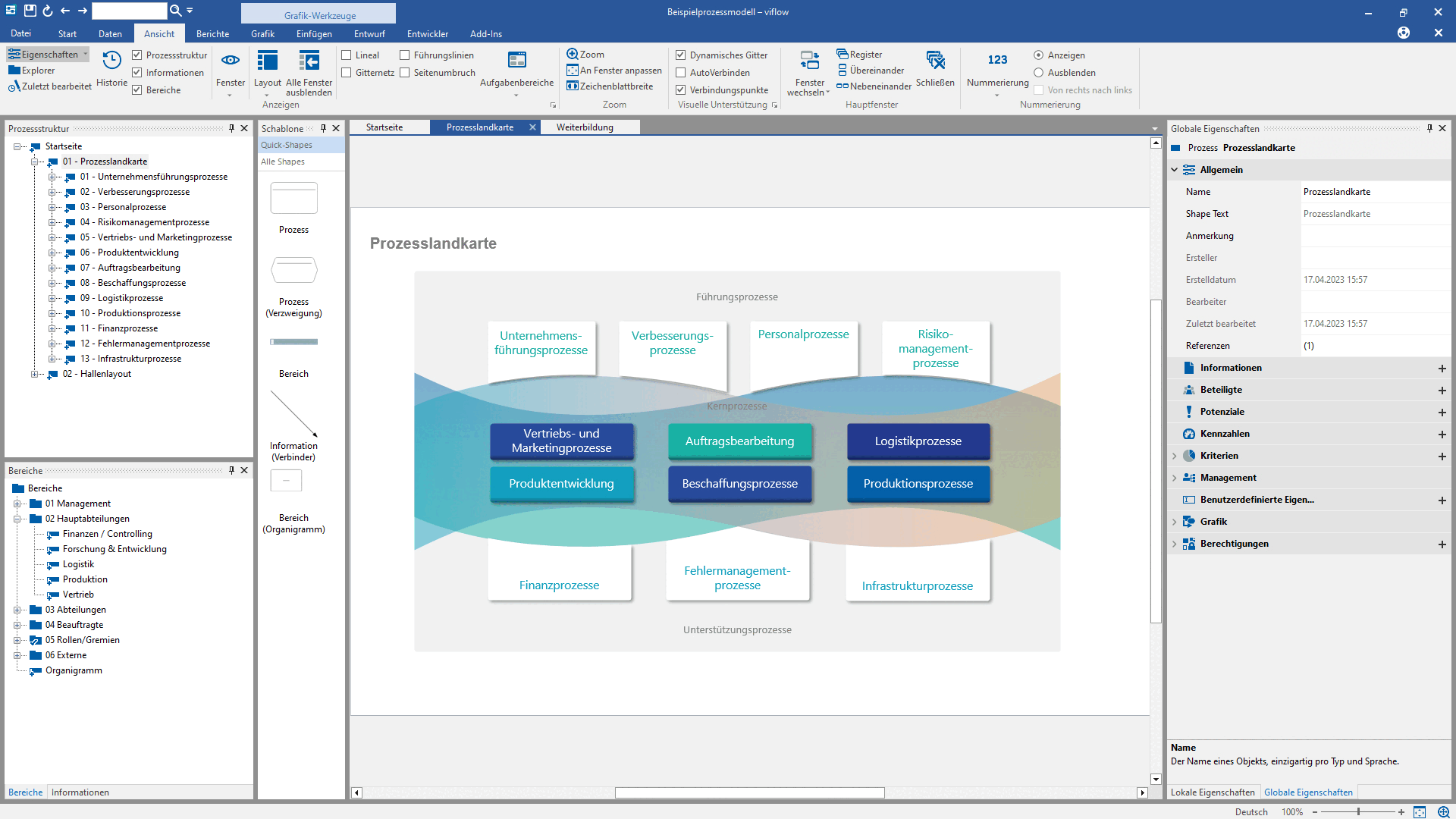Screen dimensions: 1456x819
Task: Select the Prozess (Verzweigung) shape
Action: (x=293, y=271)
